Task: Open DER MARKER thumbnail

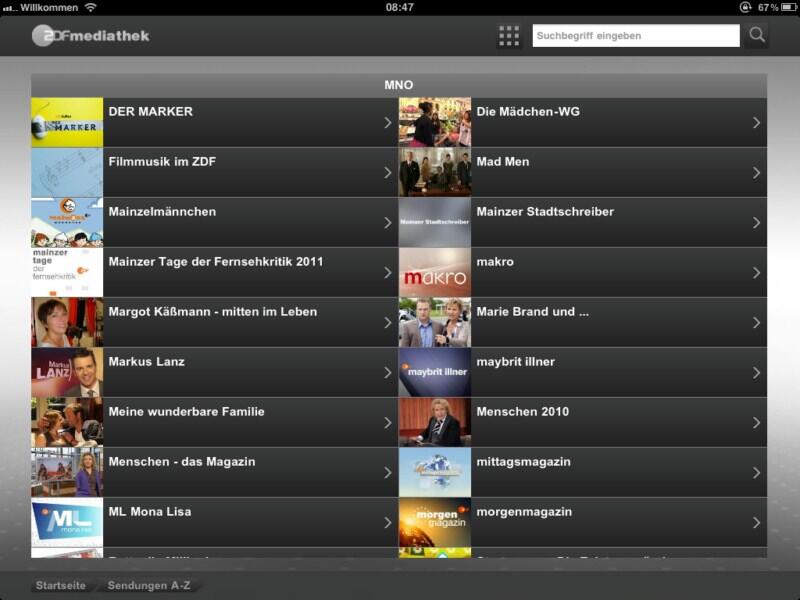Action: pos(67,122)
